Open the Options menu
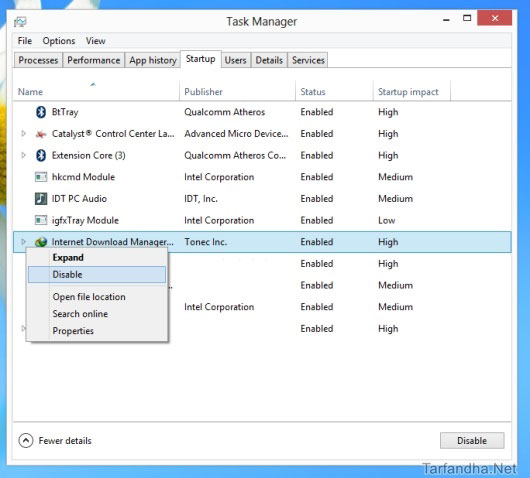Viewport: 530px width, 478px height. click(59, 41)
